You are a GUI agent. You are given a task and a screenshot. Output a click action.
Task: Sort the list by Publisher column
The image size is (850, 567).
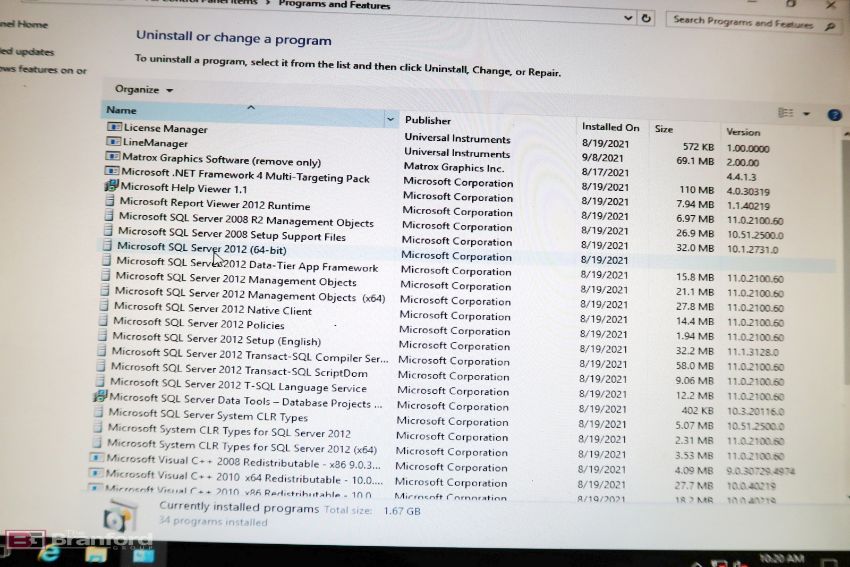[428, 120]
